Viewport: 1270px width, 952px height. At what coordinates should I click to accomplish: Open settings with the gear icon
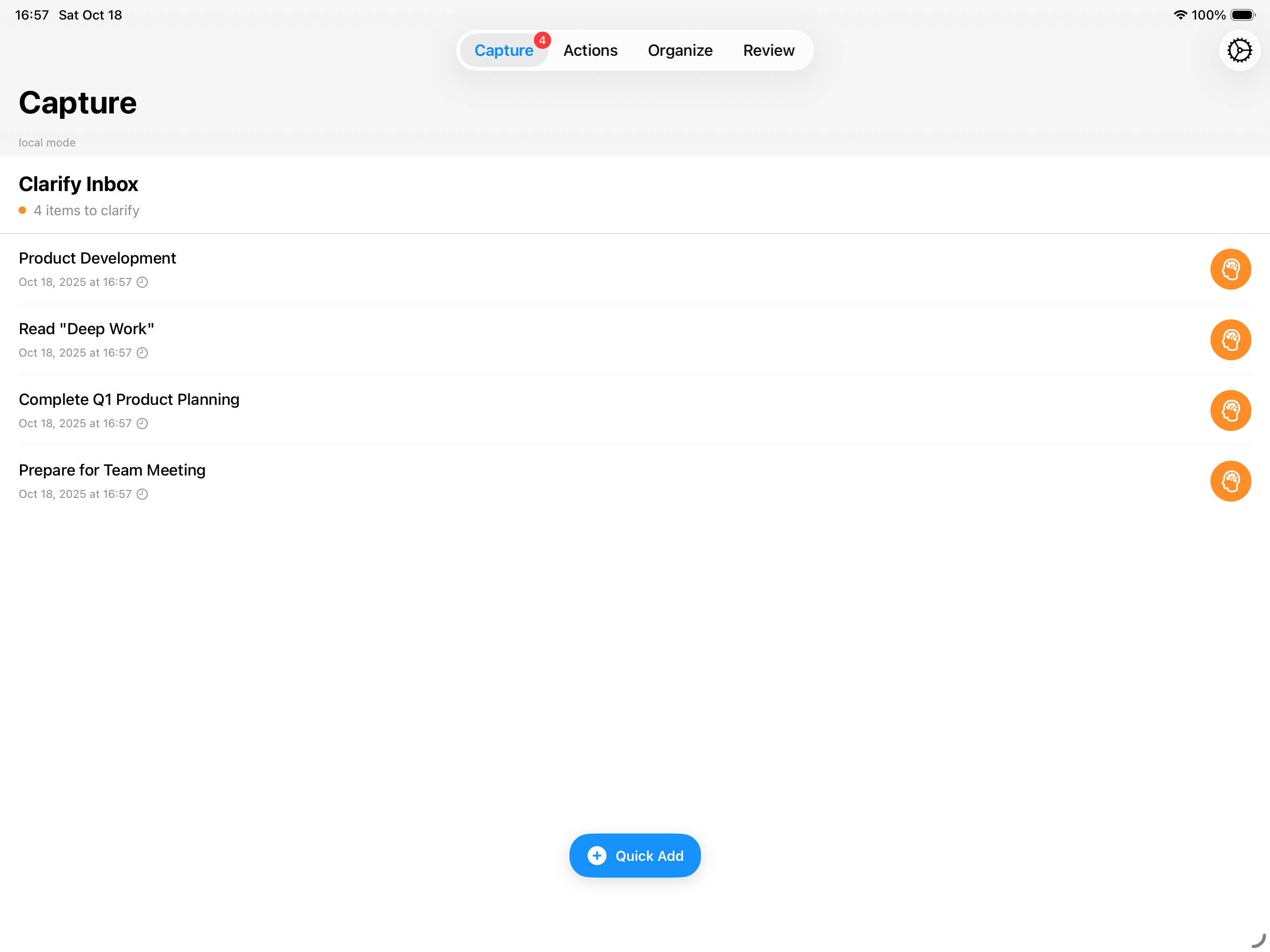1239,50
